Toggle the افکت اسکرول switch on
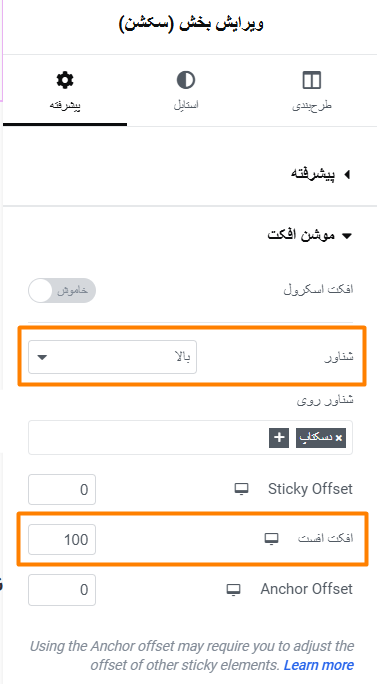Screen dimensions: 377x684 [x=62, y=291]
